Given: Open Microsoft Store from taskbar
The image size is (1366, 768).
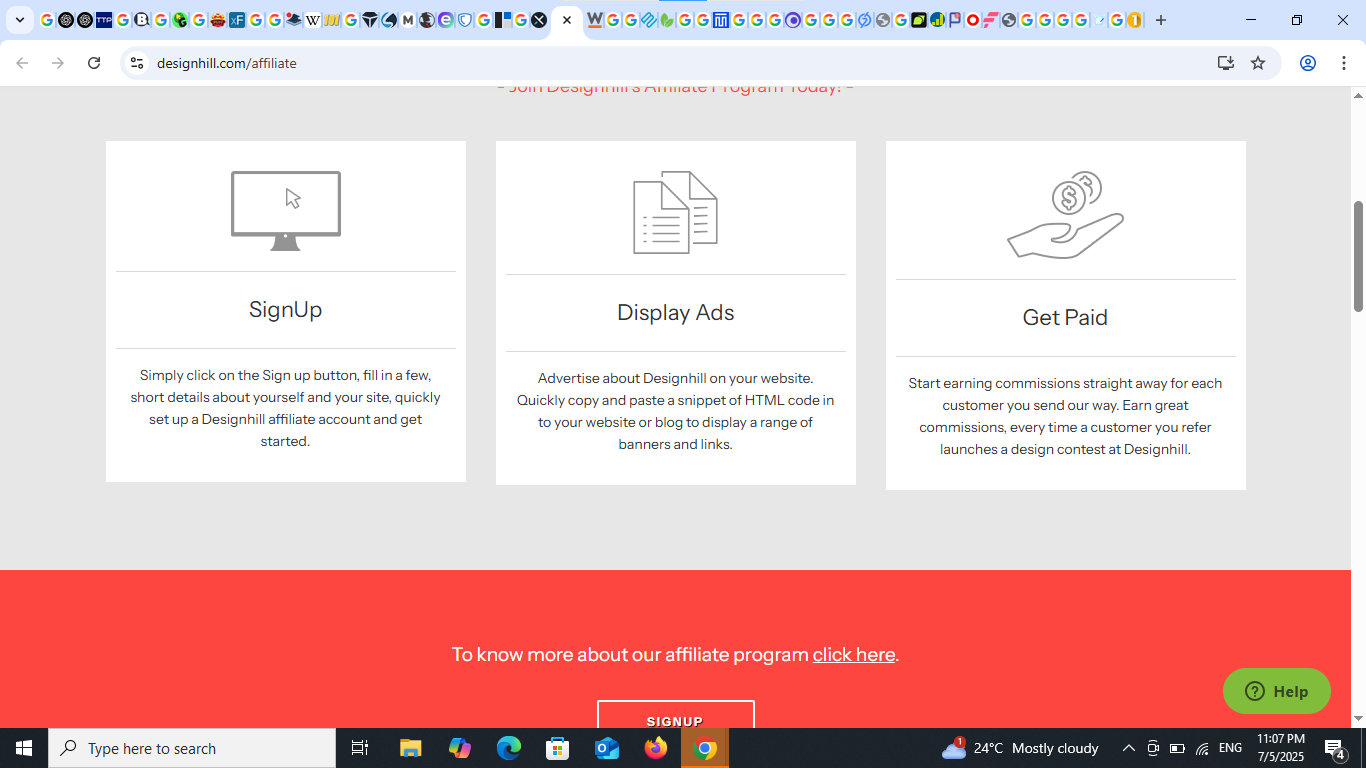Looking at the screenshot, I should point(558,748).
